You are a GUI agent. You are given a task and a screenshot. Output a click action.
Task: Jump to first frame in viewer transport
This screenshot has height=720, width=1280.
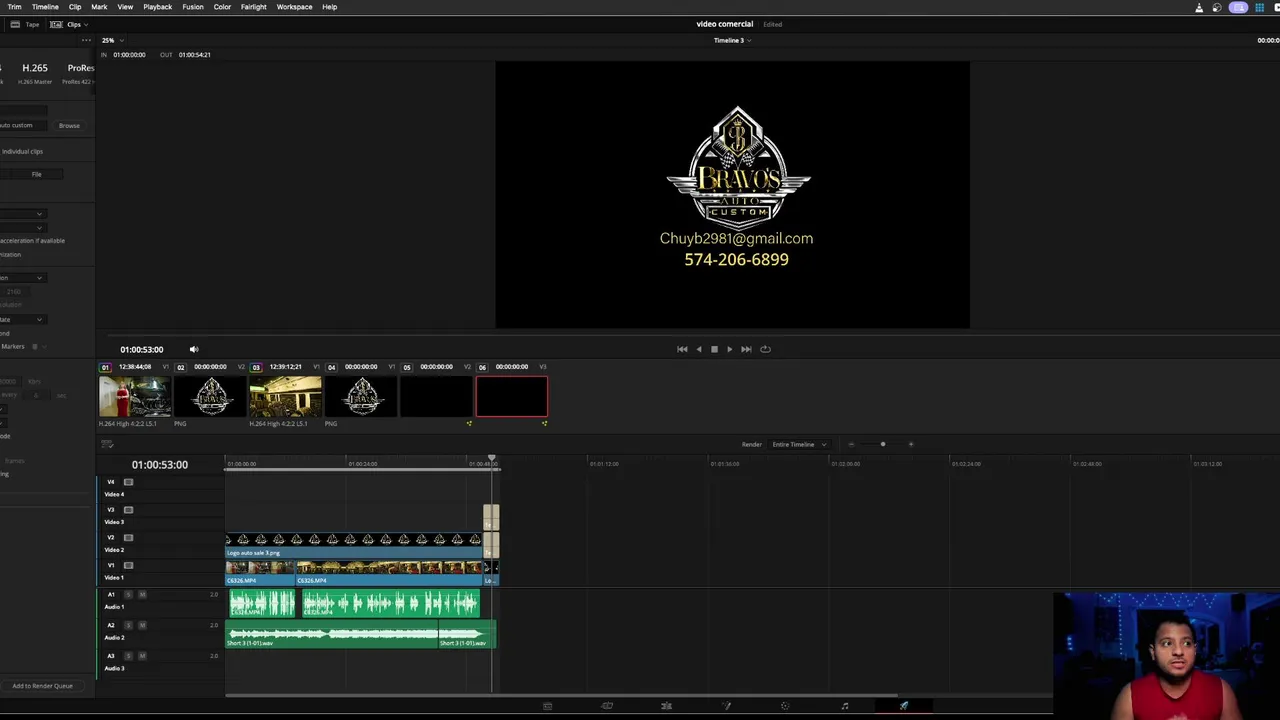pyautogui.click(x=682, y=349)
